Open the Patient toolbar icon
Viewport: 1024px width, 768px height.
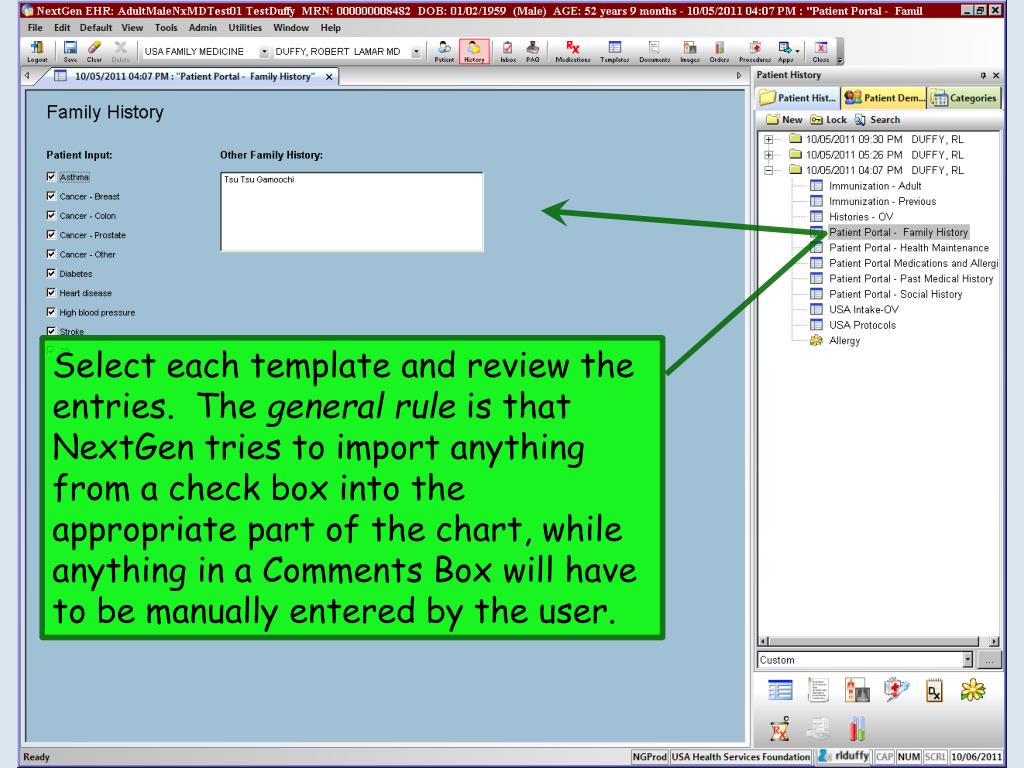click(x=444, y=51)
